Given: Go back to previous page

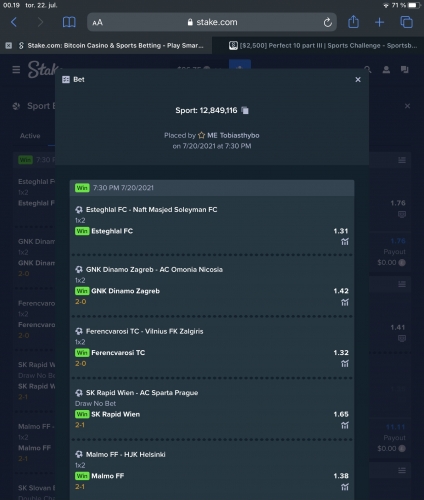Looking at the screenshot, I should [x=14, y=22].
